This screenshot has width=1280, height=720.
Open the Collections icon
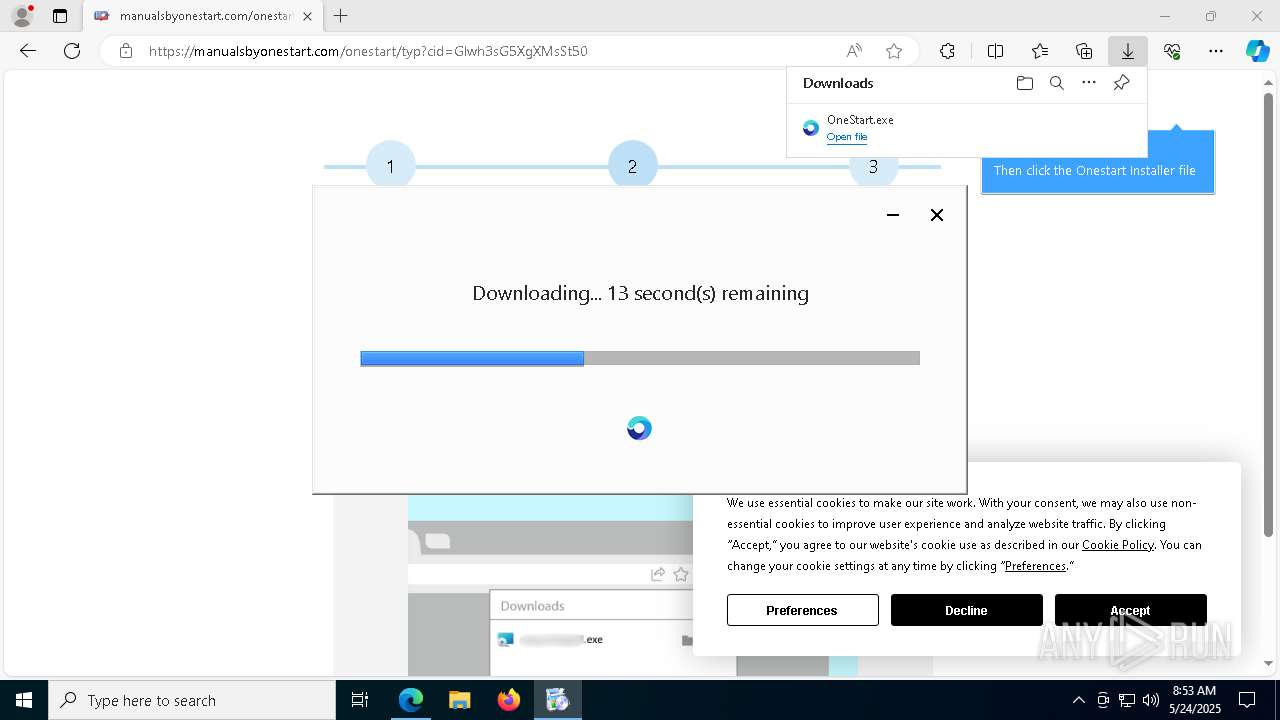coord(1084,51)
